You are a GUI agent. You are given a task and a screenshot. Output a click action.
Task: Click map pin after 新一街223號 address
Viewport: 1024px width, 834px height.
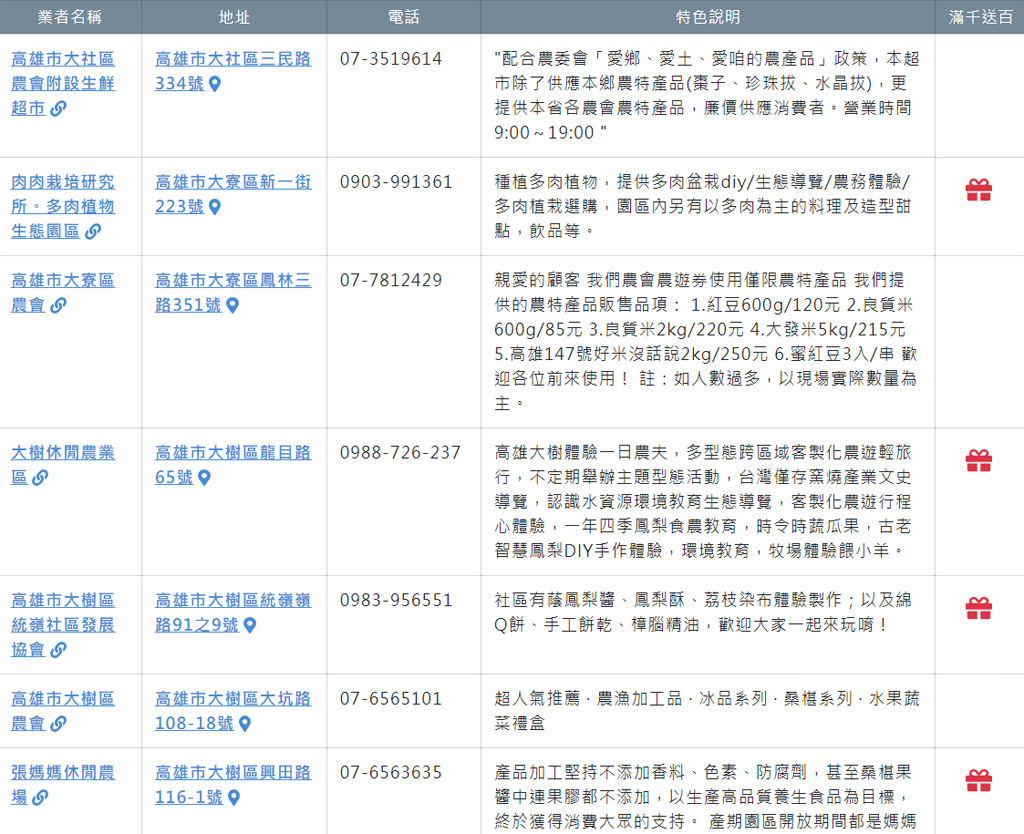tap(214, 207)
